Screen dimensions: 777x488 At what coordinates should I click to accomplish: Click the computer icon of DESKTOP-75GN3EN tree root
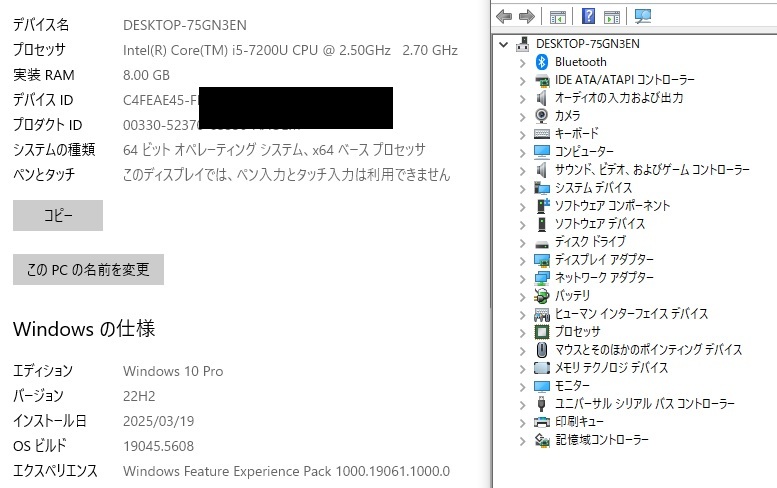pos(522,44)
